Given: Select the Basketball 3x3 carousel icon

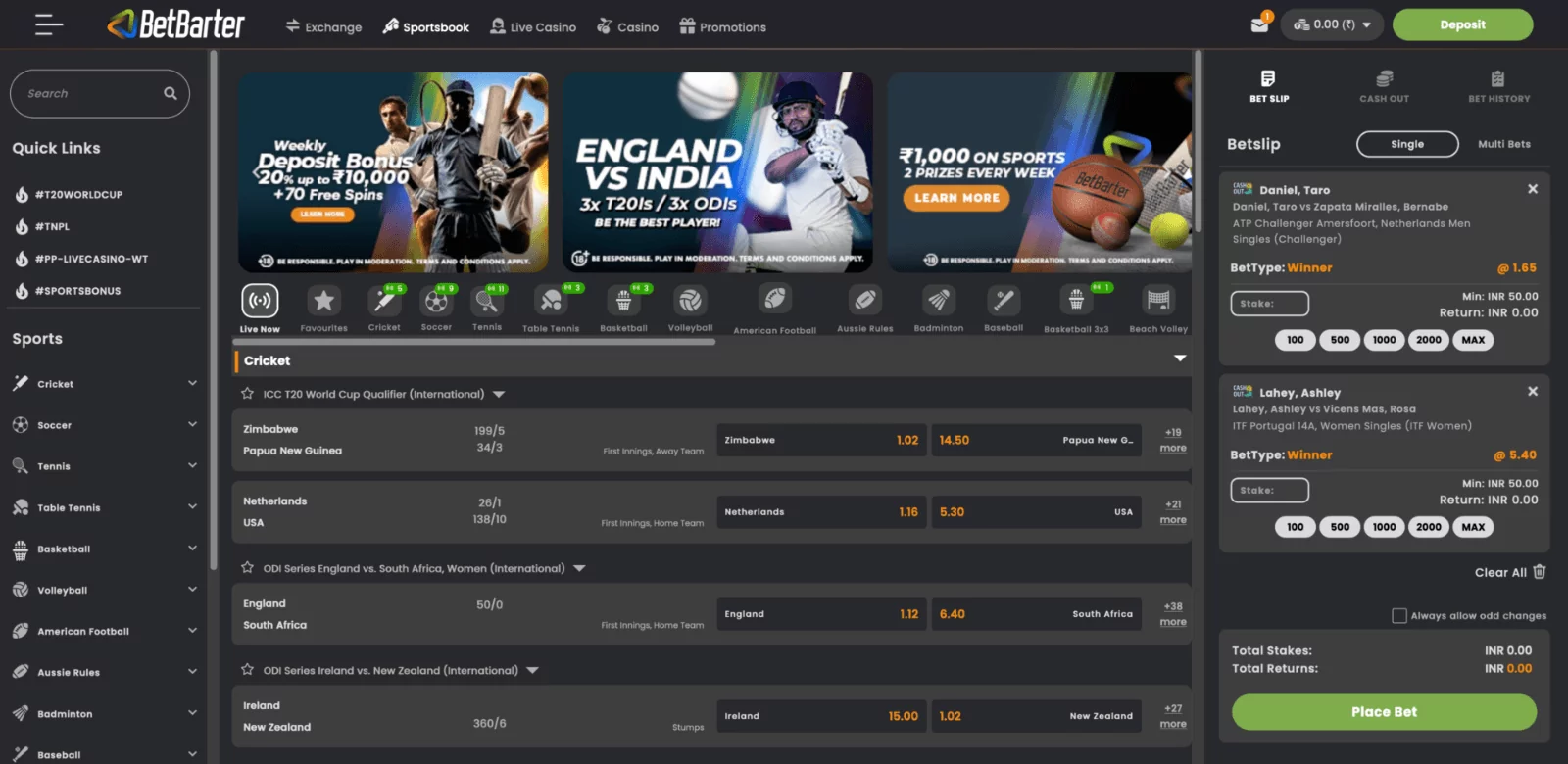Looking at the screenshot, I should pos(1076,299).
